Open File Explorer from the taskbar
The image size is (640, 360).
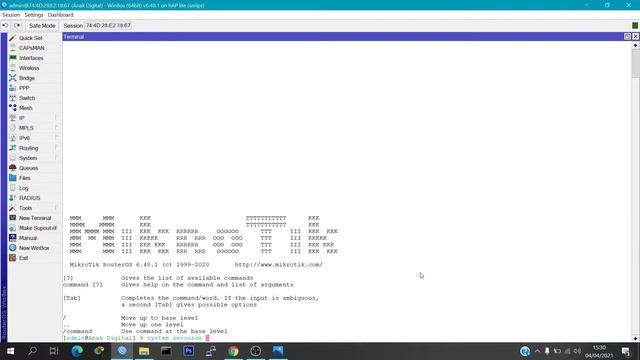point(144,351)
